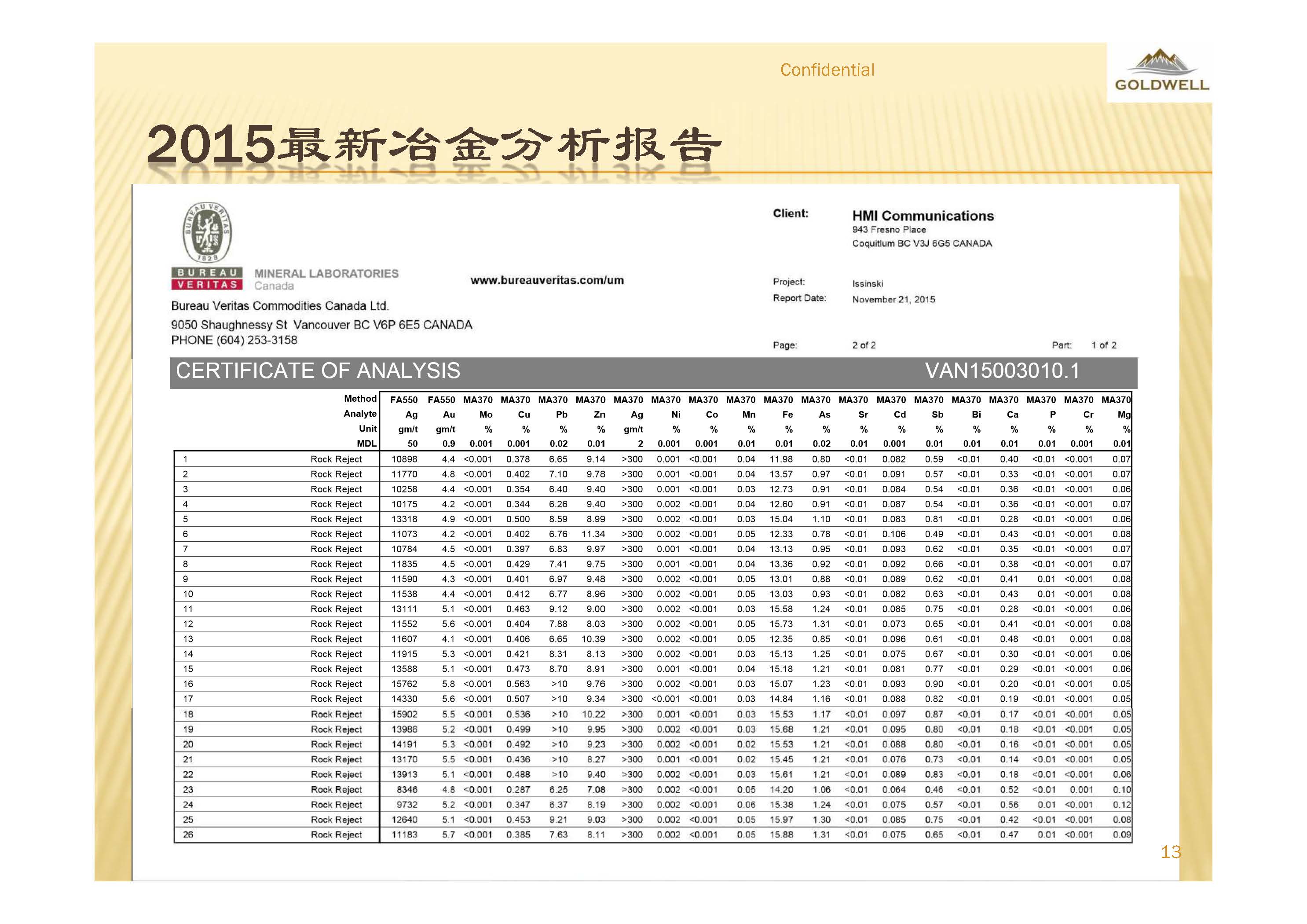Click Ag value 8346 in row 23
This screenshot has width=1307, height=924.
click(x=407, y=790)
